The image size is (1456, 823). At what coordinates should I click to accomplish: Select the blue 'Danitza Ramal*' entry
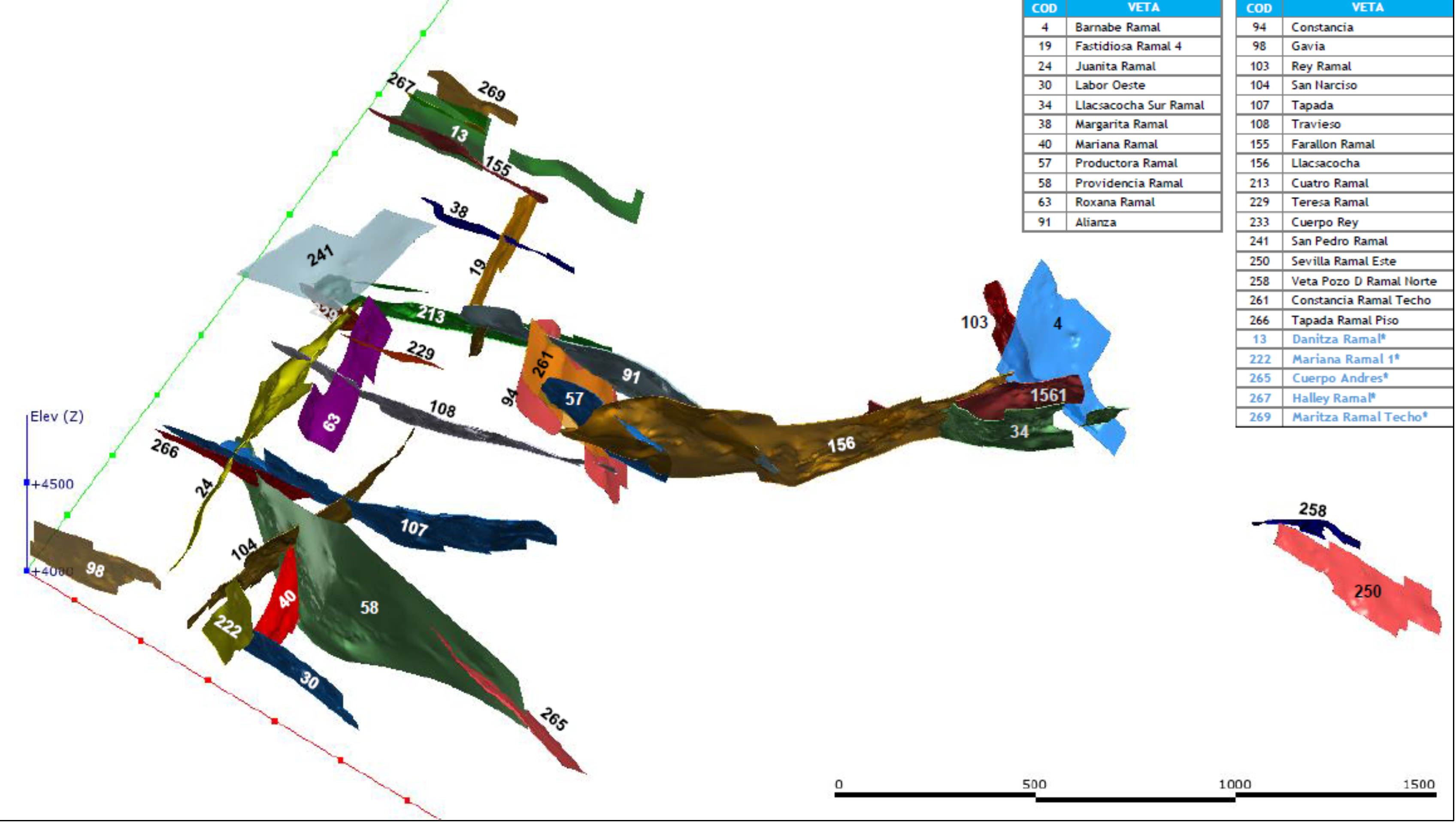tap(1368, 340)
